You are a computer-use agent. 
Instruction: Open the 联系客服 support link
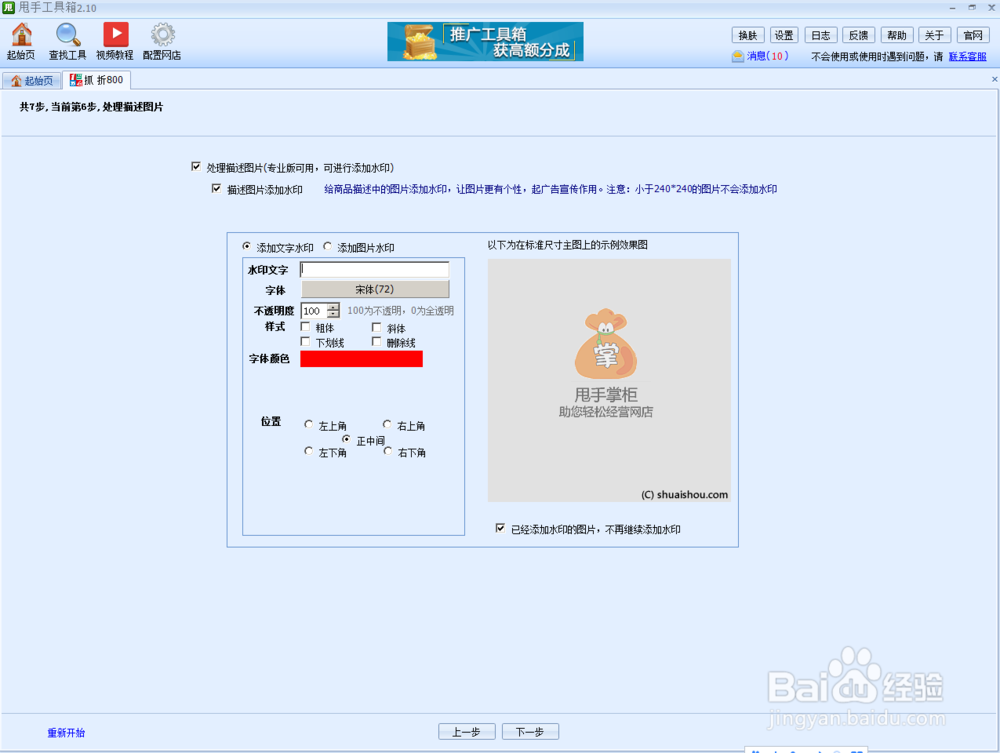966,56
